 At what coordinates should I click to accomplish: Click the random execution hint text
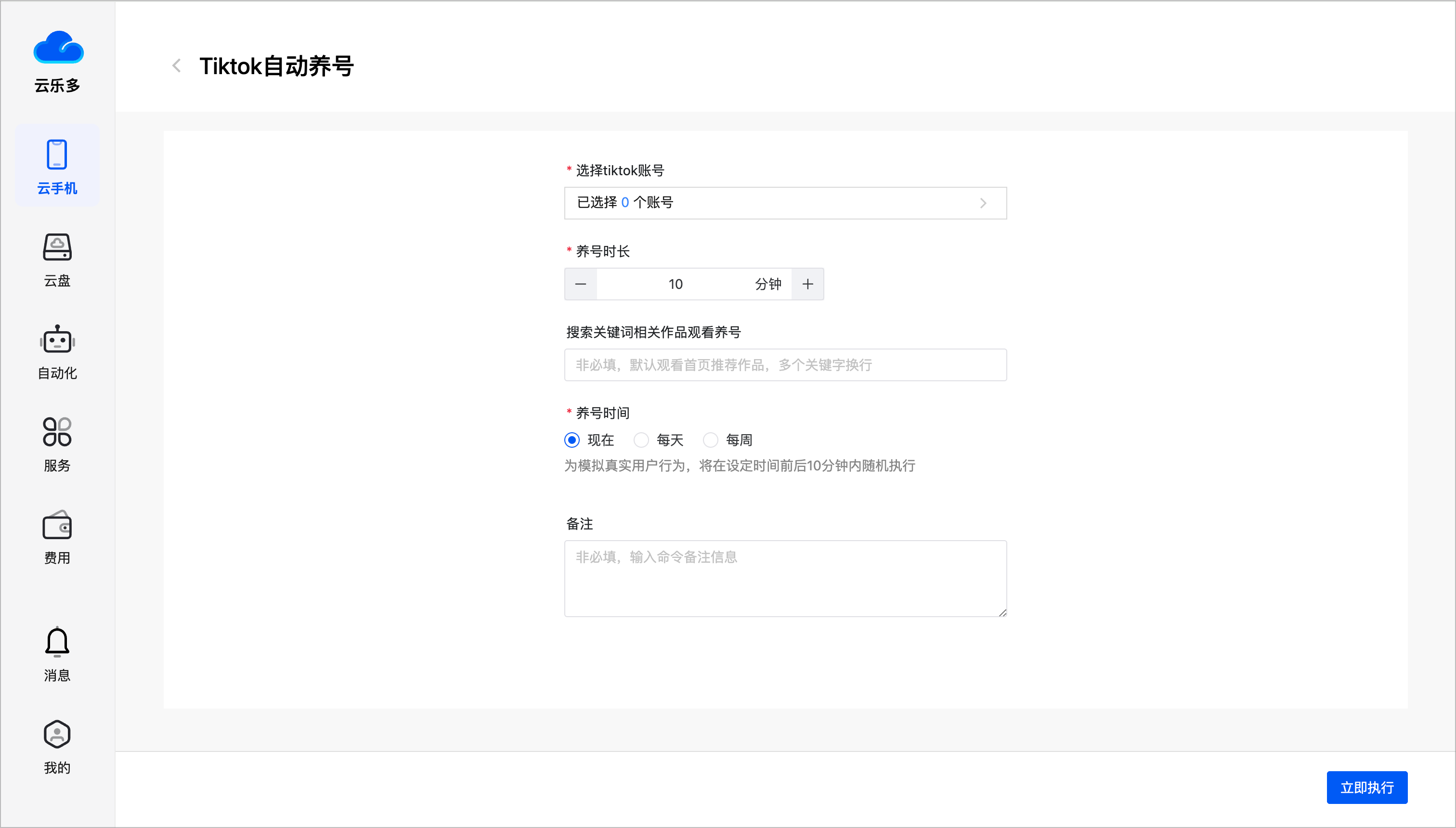(740, 466)
